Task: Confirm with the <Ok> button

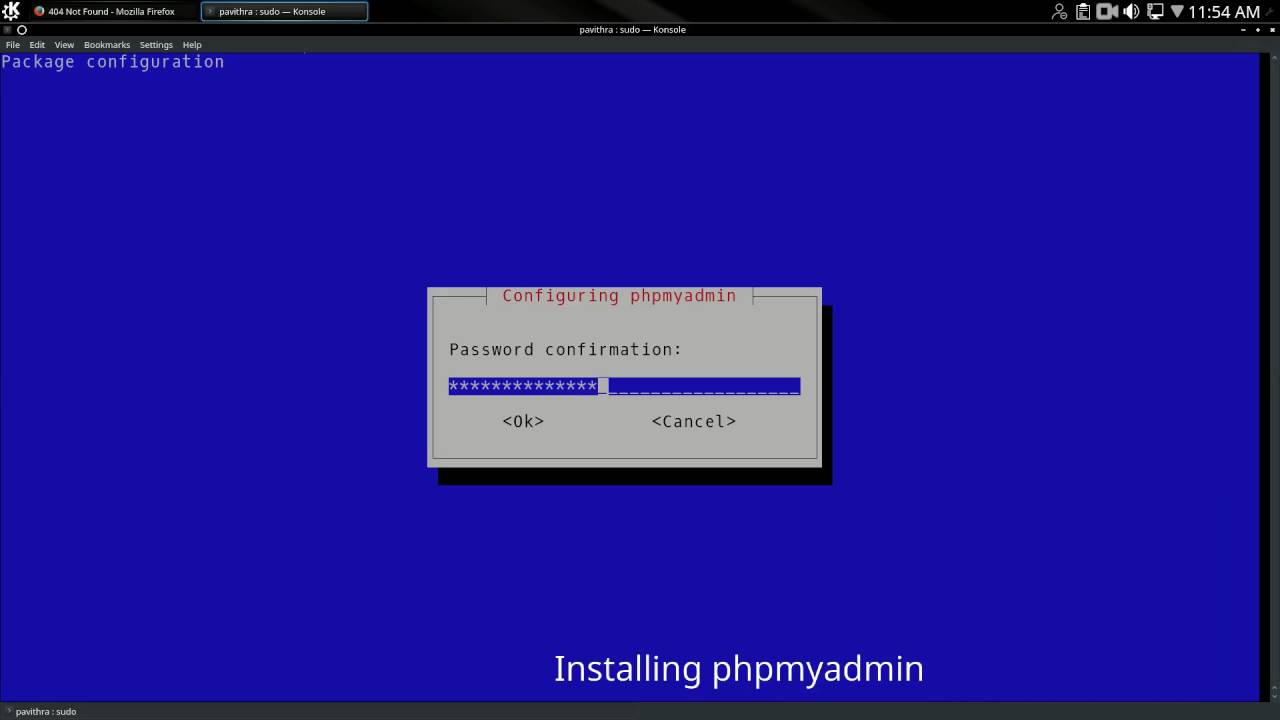Action: [523, 421]
